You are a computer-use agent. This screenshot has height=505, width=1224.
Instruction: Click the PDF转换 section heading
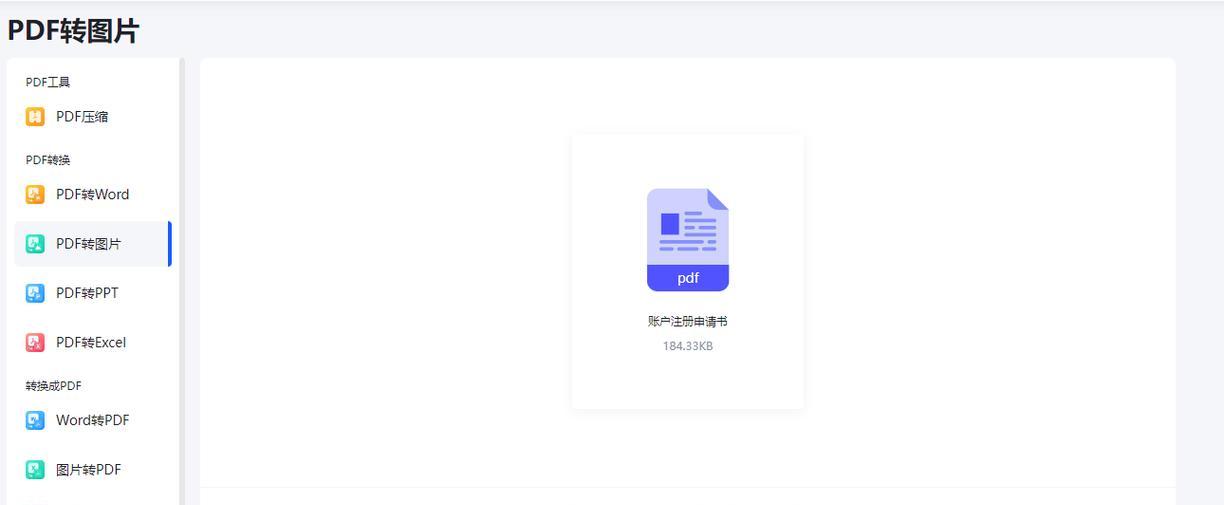pos(48,160)
